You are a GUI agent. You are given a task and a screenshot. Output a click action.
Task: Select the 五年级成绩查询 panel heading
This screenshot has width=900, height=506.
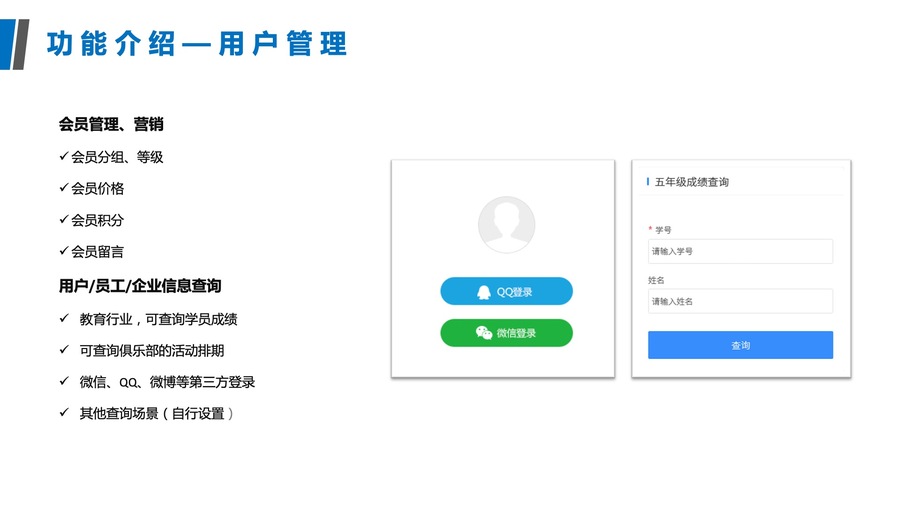[x=692, y=182]
